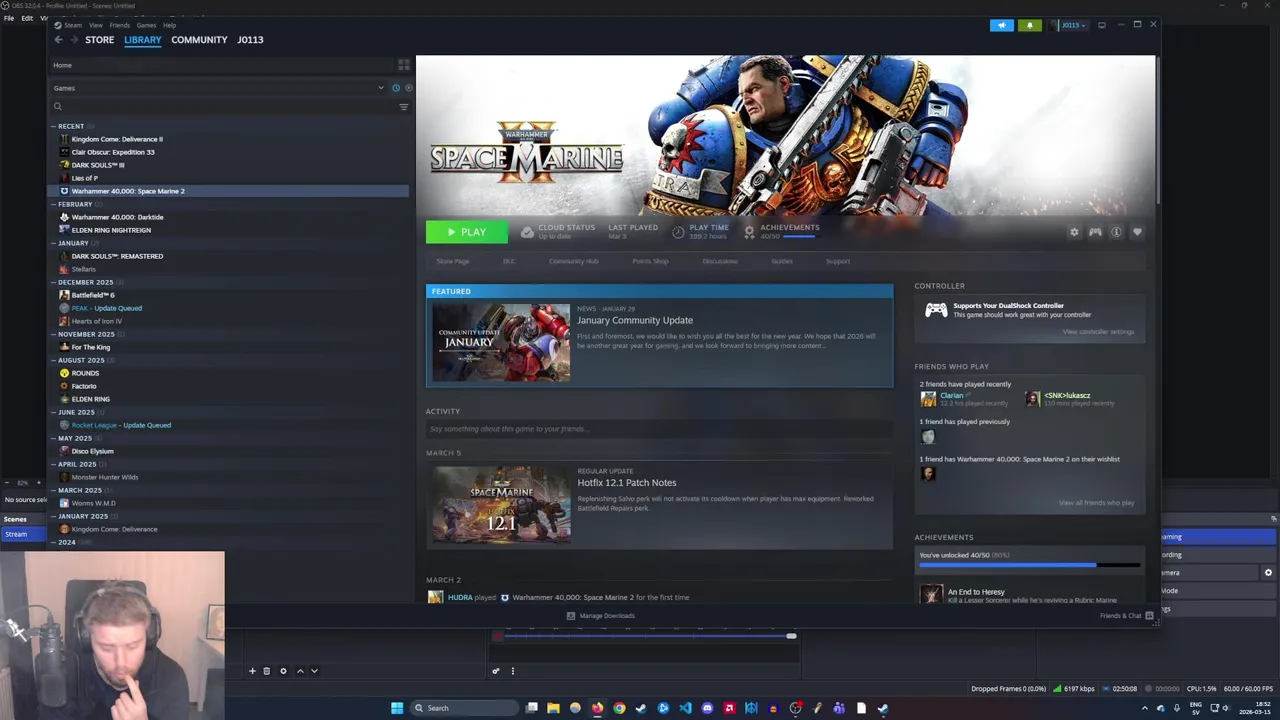Open the Steam menu

click(72, 25)
